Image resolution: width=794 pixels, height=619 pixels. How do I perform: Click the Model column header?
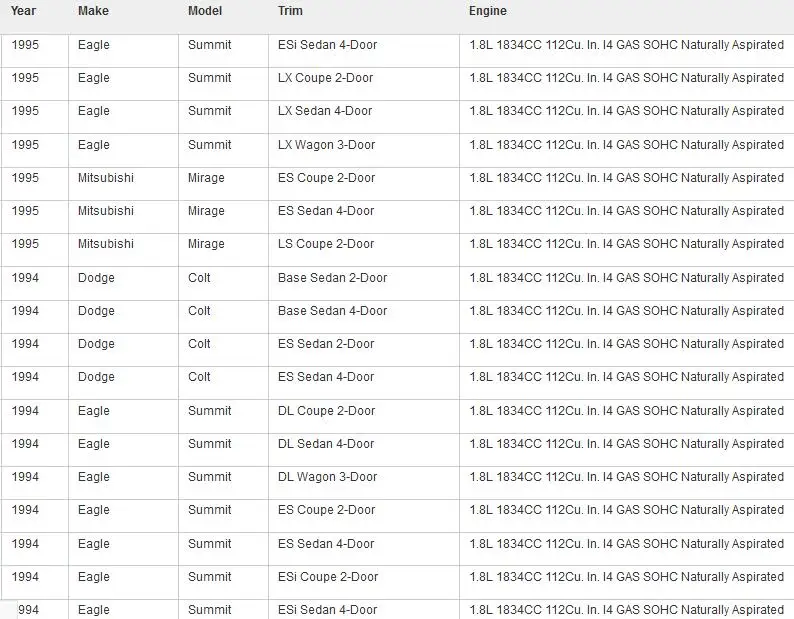click(x=205, y=11)
